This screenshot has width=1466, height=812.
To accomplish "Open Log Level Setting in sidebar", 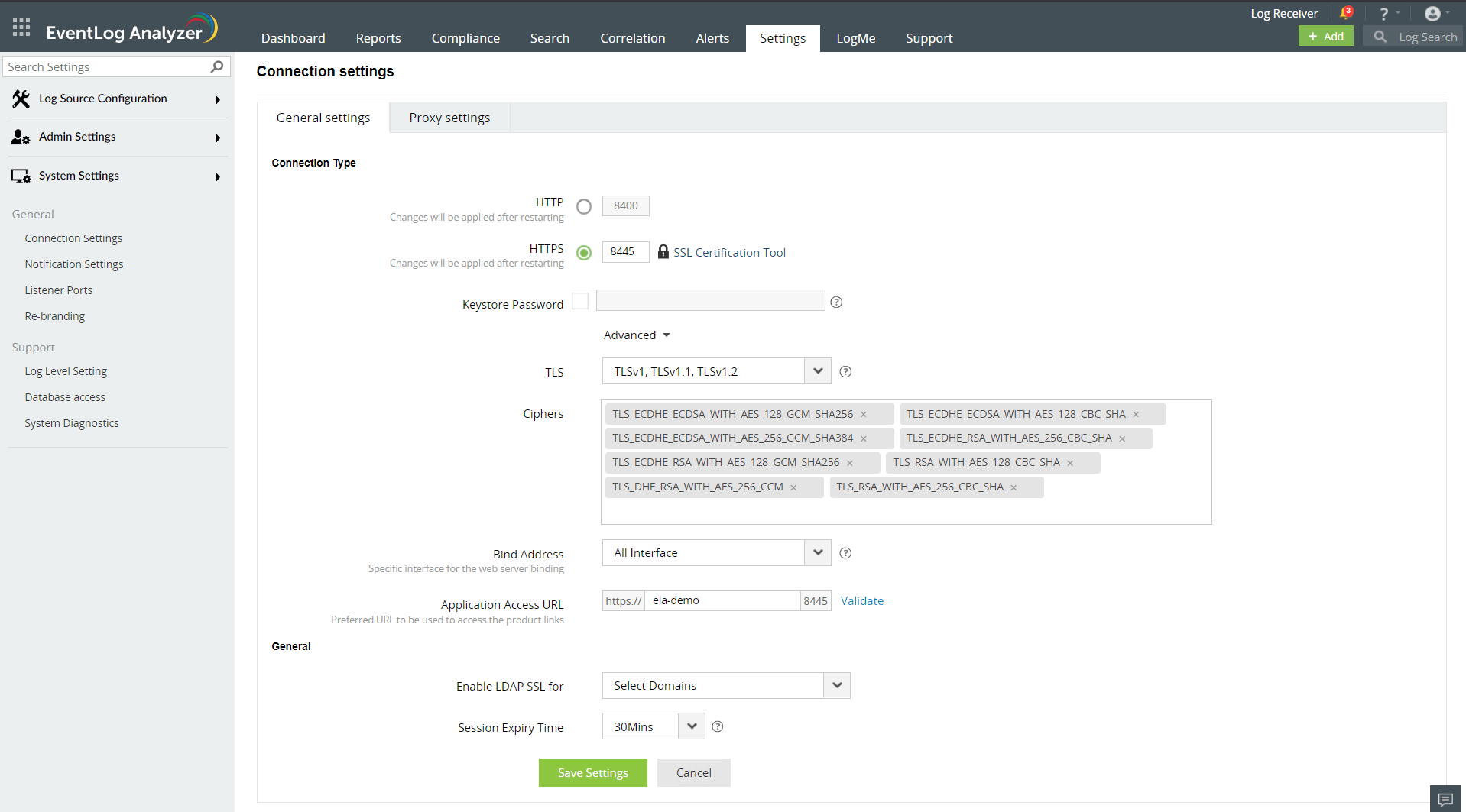I will (66, 371).
